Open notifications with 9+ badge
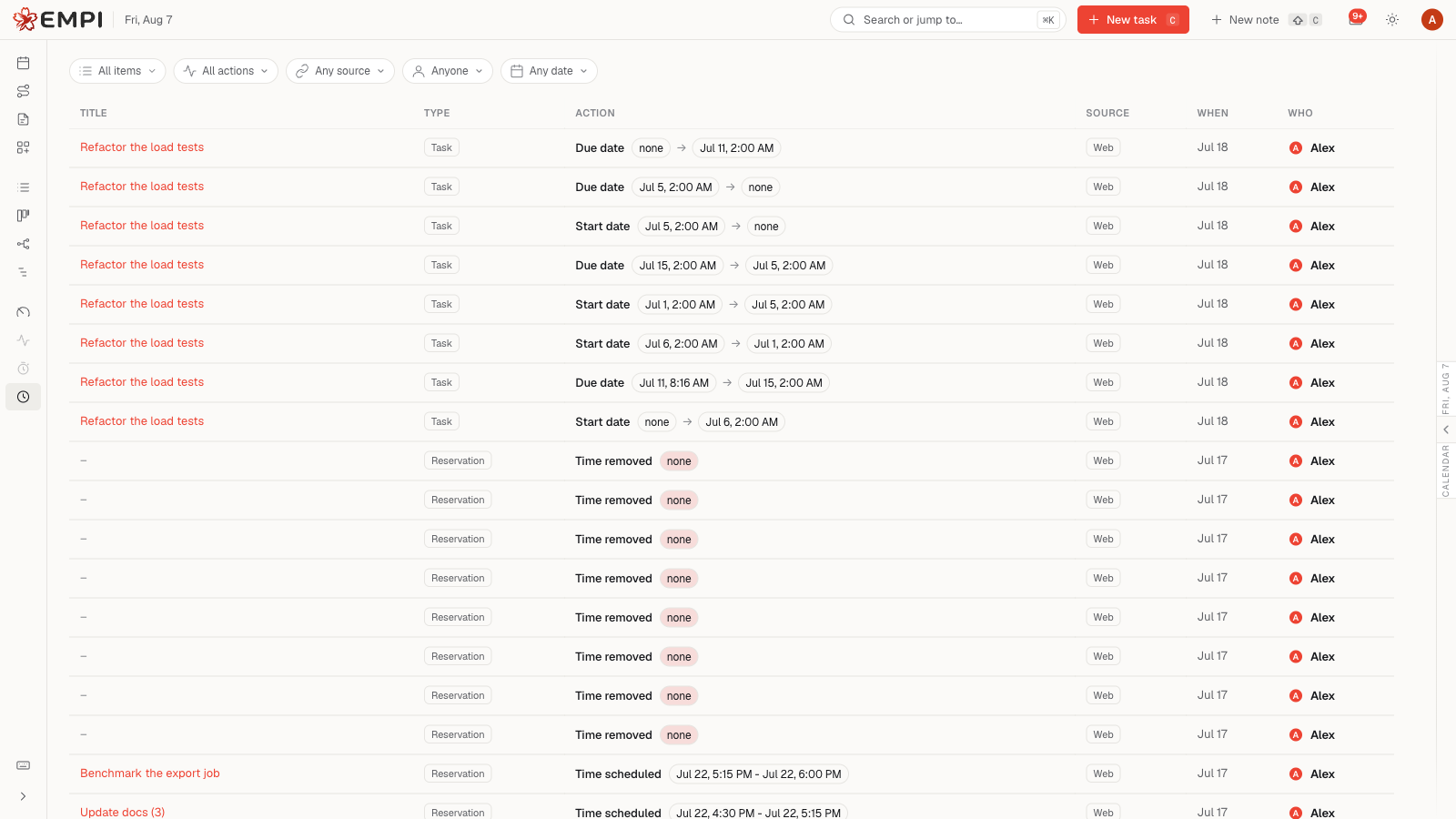The width and height of the screenshot is (1456, 819). click(x=1356, y=19)
